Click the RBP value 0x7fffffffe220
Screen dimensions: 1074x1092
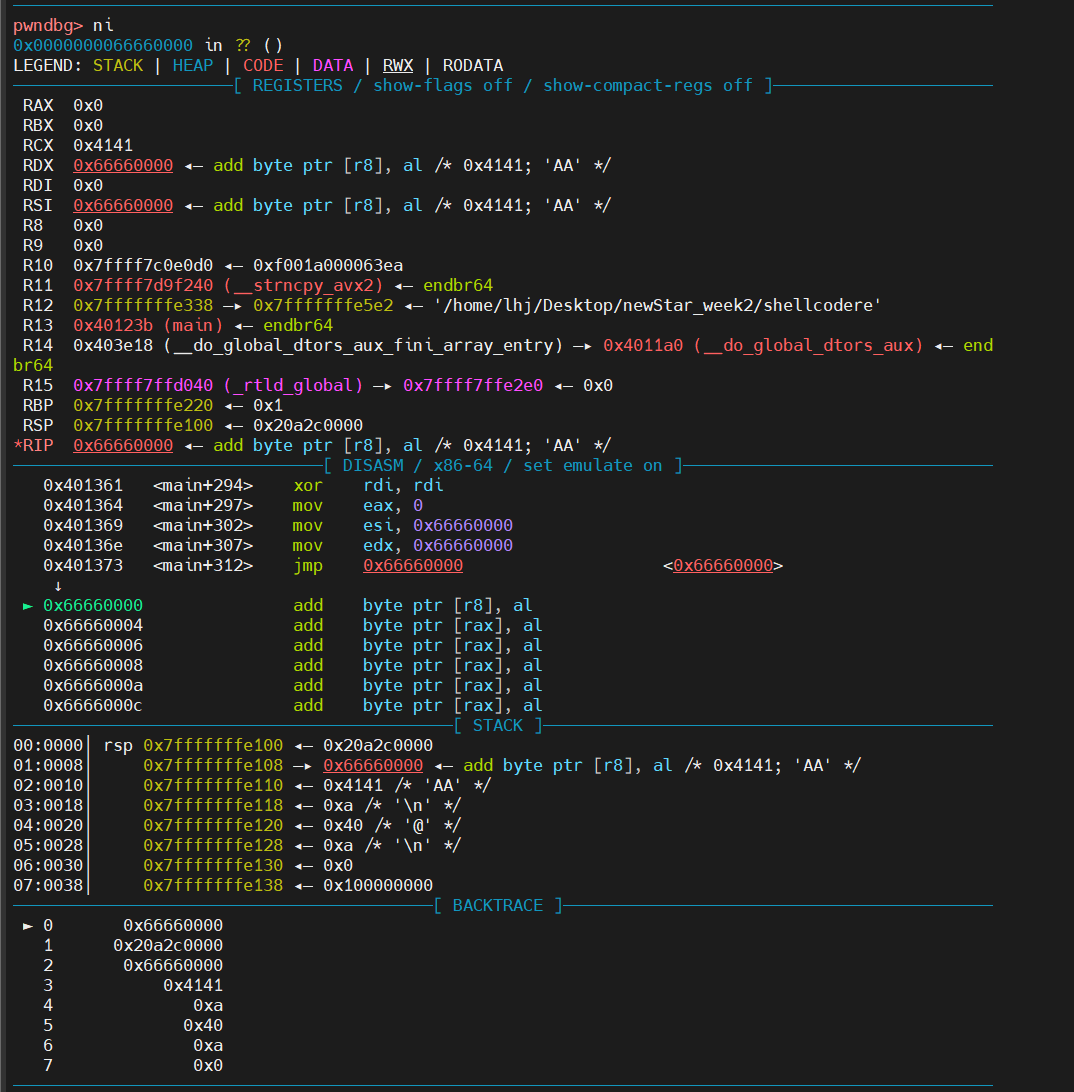click(143, 405)
